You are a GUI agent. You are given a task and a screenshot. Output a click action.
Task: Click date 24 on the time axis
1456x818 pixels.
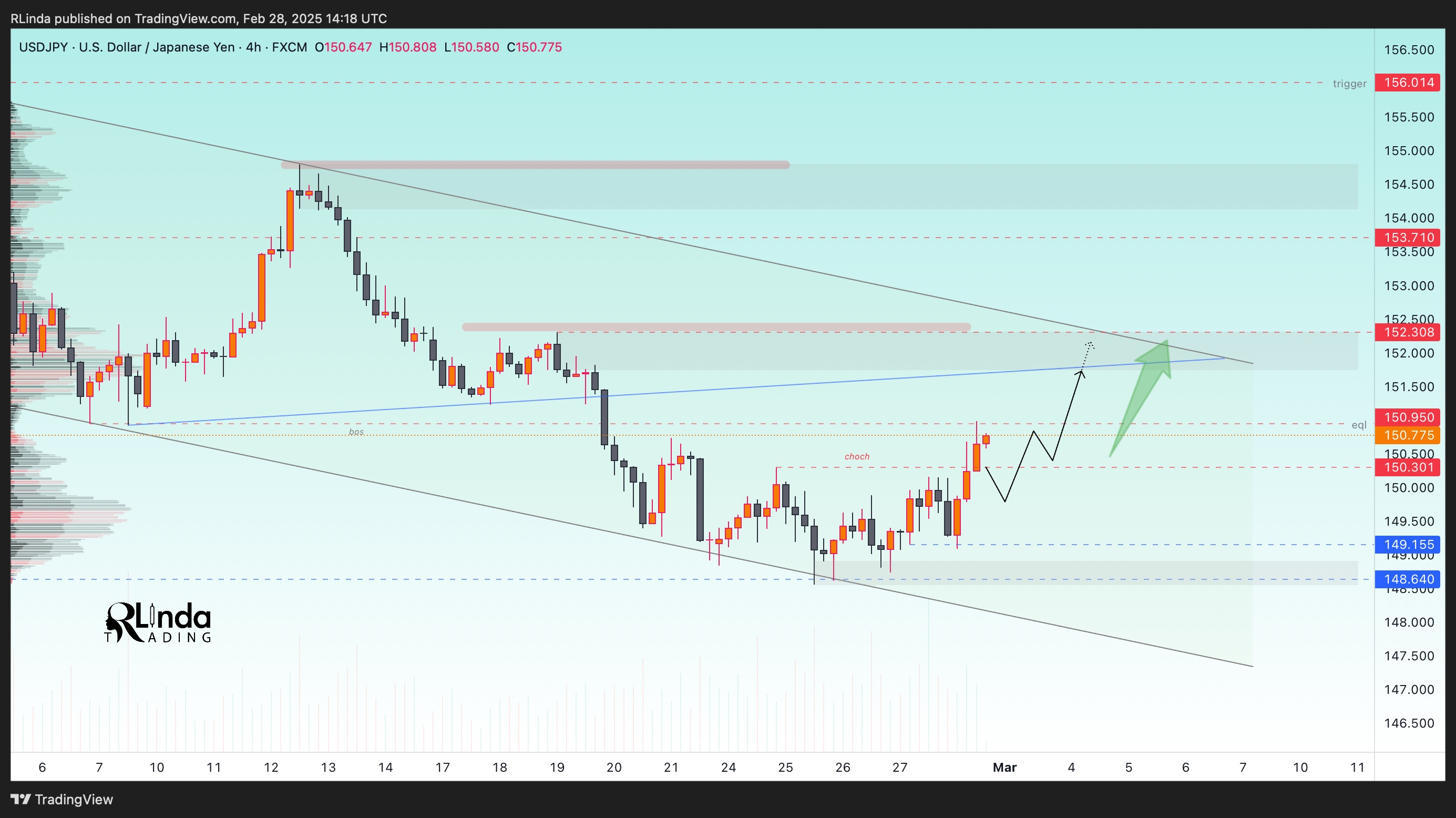pyautogui.click(x=728, y=767)
